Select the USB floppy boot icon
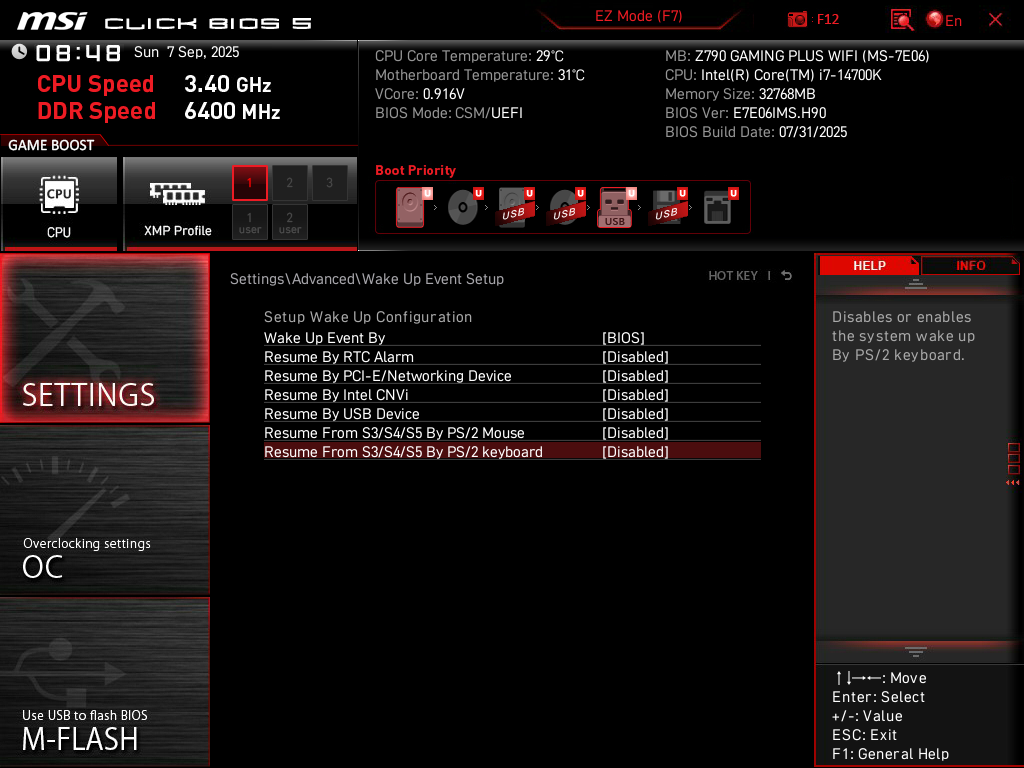The image size is (1024, 768). (x=667, y=207)
